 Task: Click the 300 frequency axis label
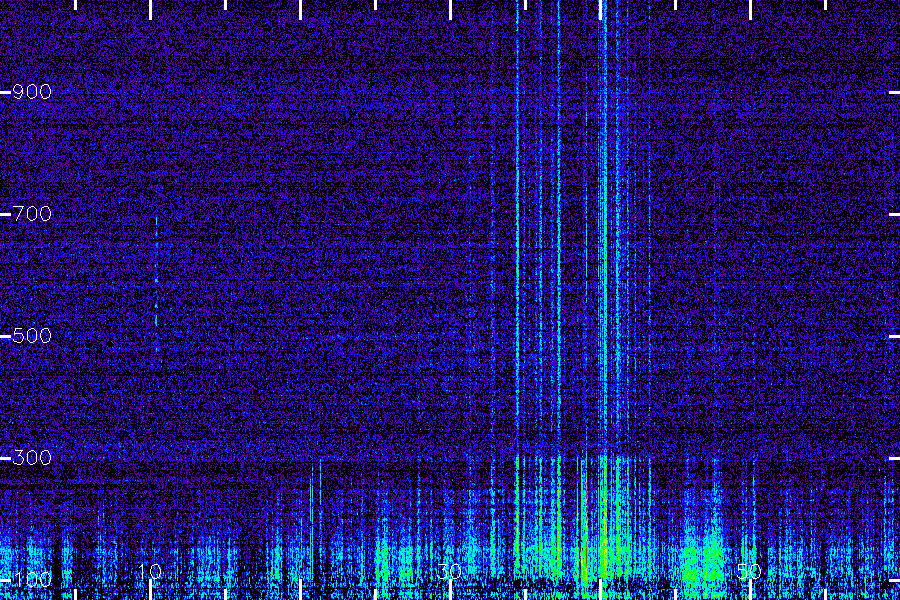coord(32,458)
